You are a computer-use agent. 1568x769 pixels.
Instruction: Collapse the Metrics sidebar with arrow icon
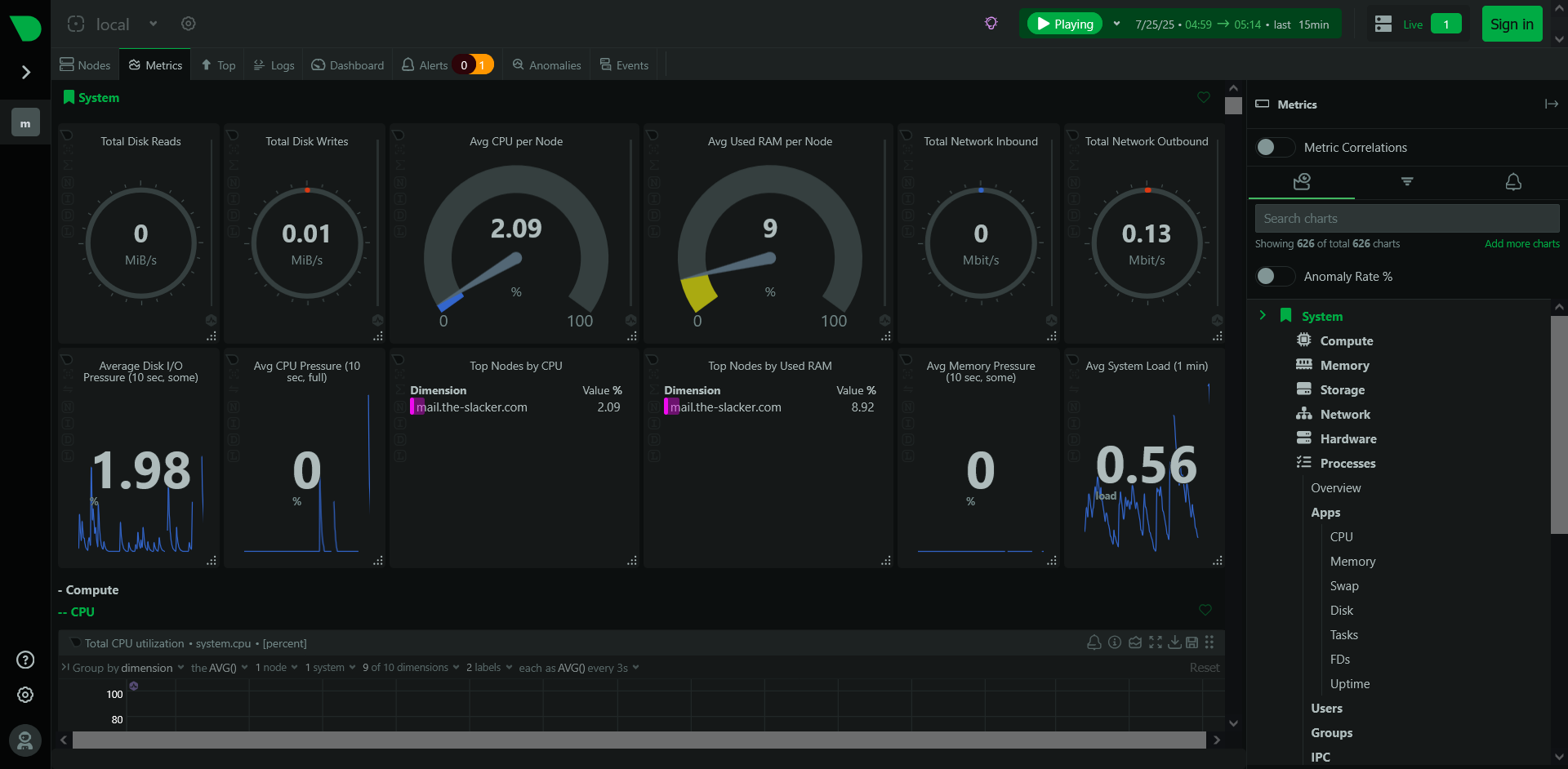coord(1551,104)
